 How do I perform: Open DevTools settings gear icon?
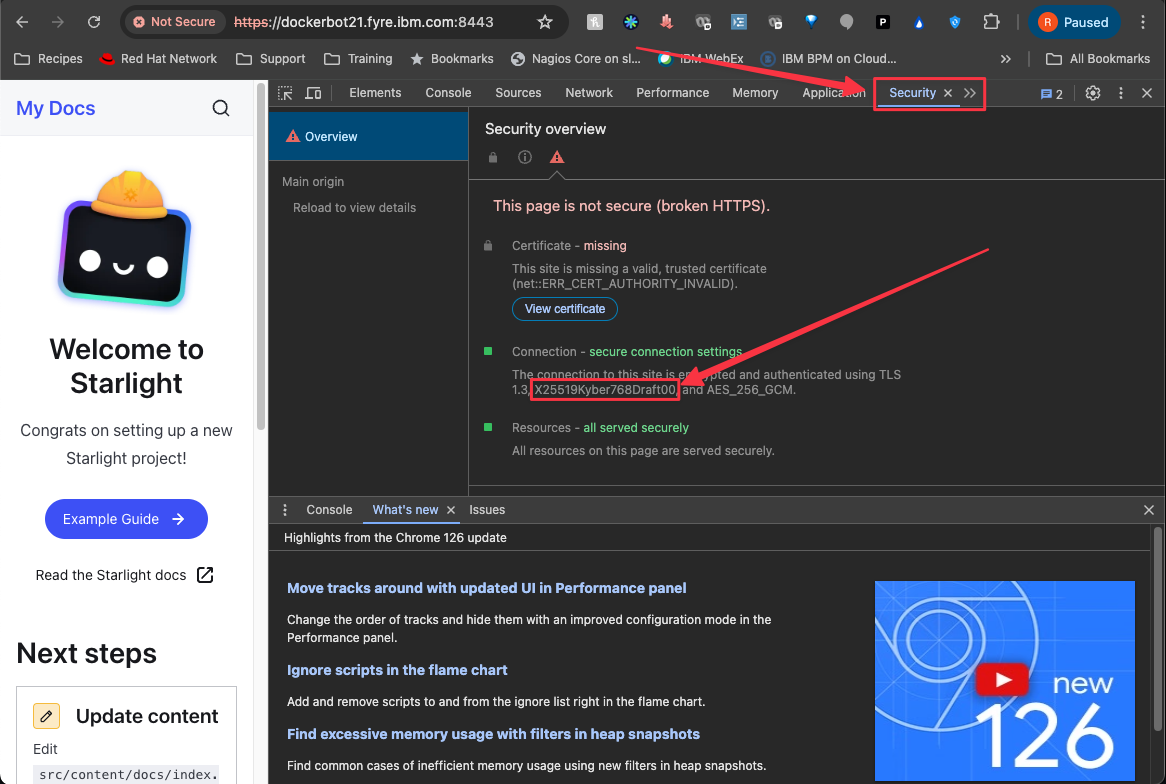[1093, 93]
